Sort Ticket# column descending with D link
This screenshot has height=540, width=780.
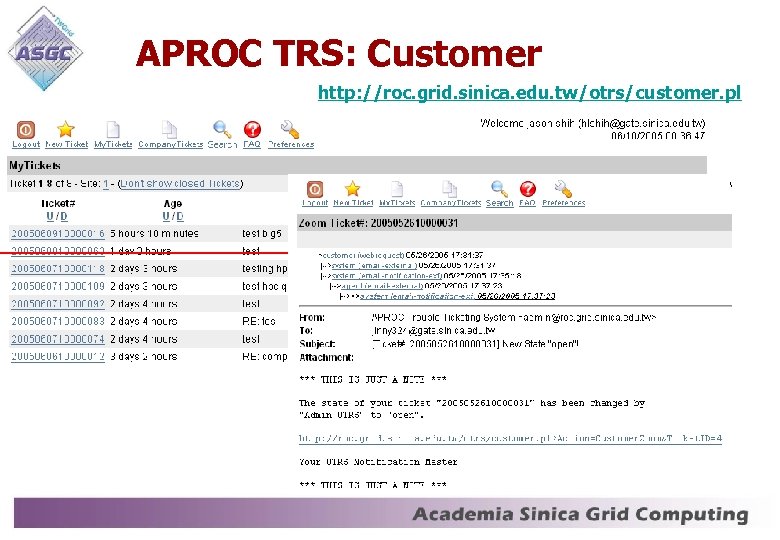coord(64,216)
